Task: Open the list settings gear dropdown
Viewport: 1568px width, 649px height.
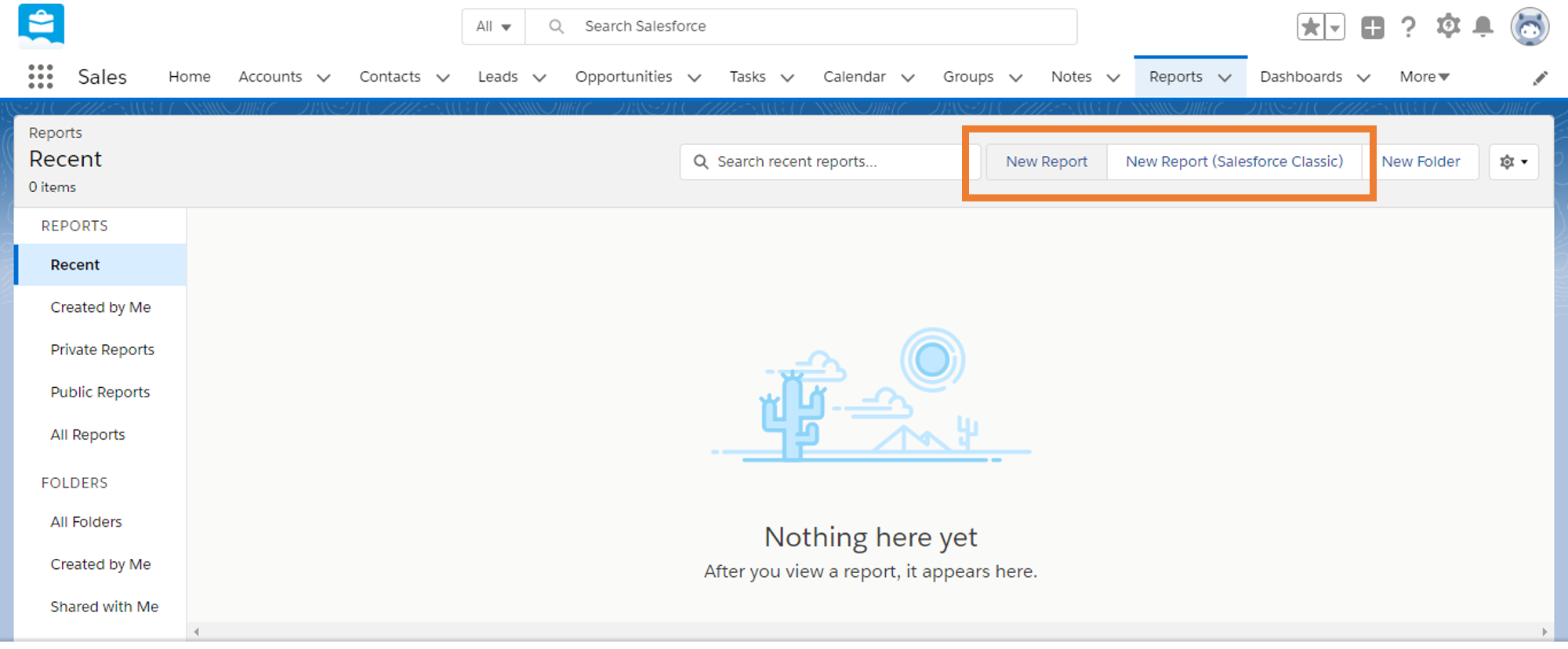Action: 1514,162
